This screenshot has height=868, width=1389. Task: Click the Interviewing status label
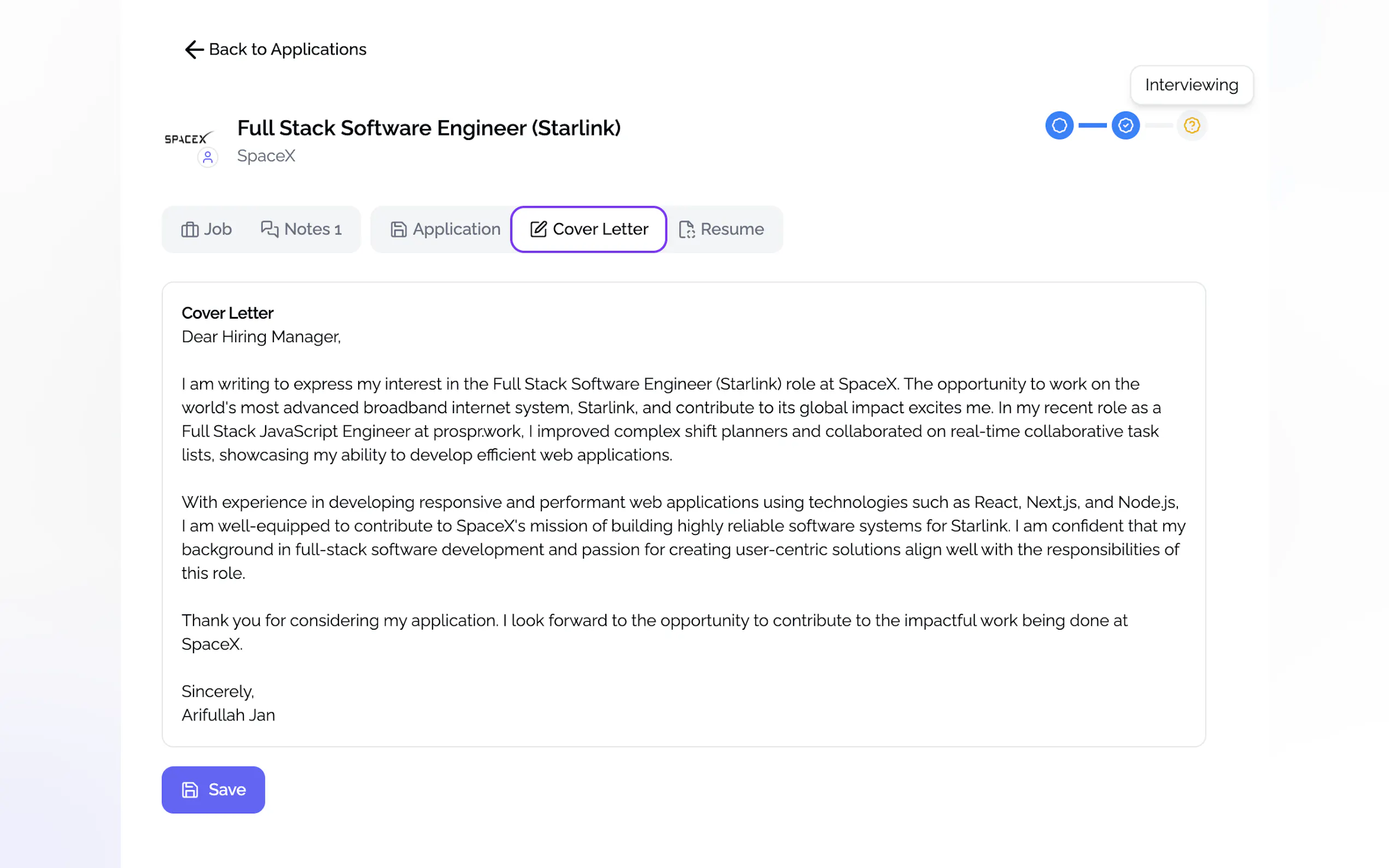tap(1192, 85)
